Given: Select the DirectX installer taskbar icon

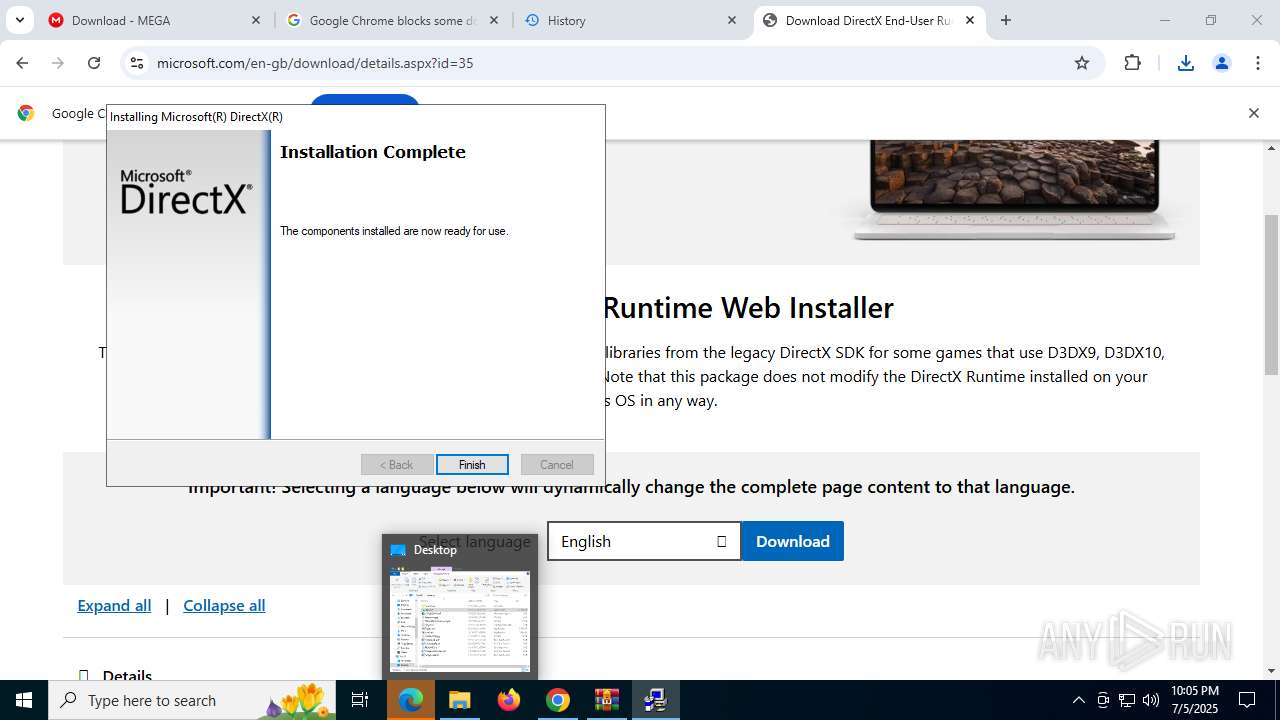Looking at the screenshot, I should point(656,700).
